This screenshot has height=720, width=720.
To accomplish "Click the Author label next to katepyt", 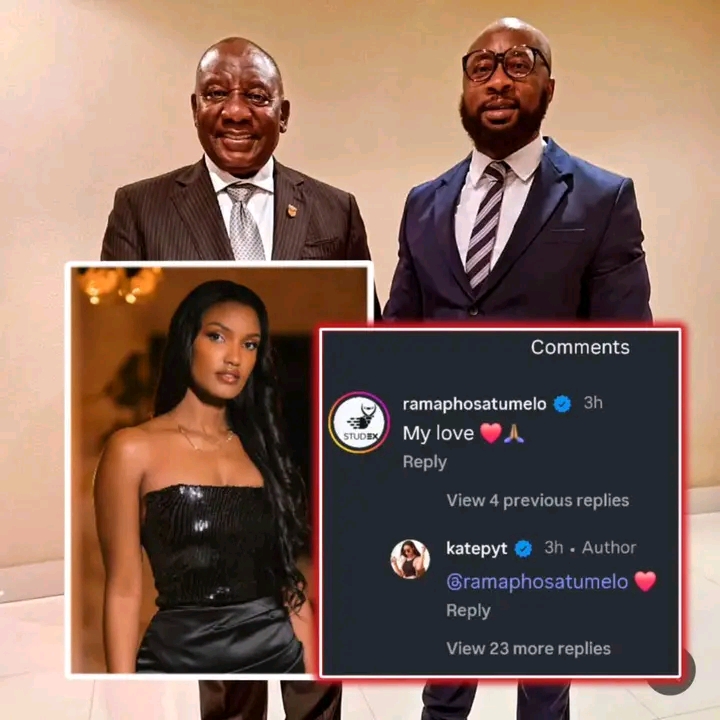I will 609,547.
